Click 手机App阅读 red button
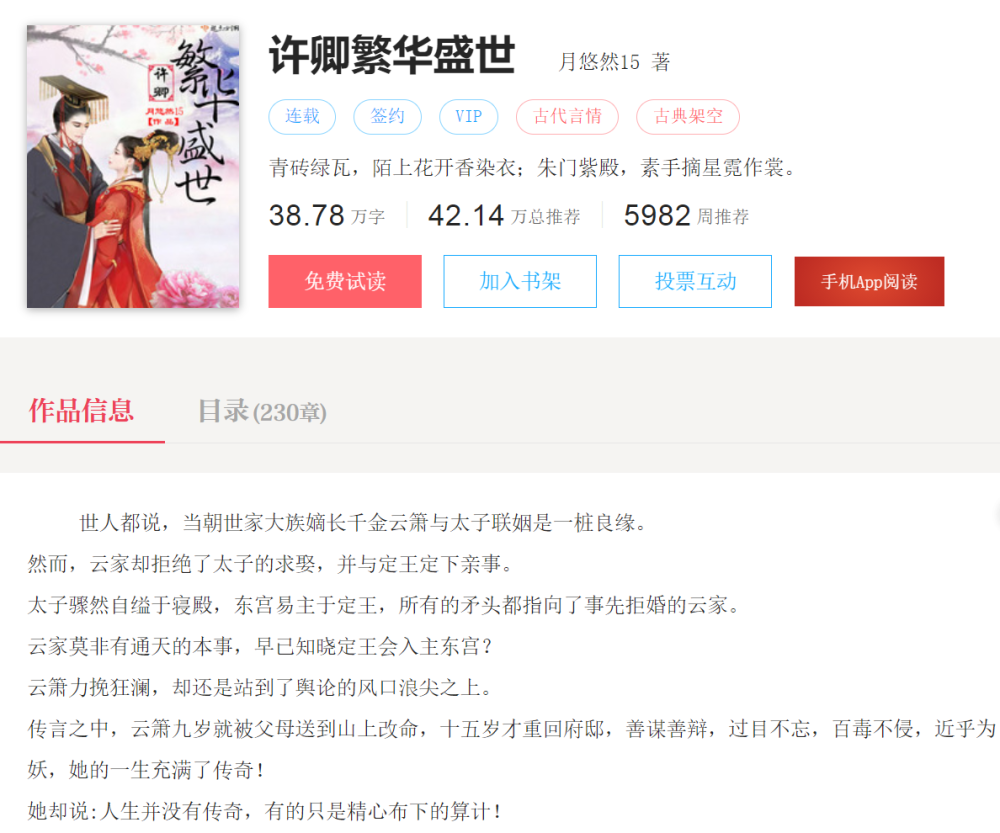Viewport: 1000px width, 833px height. tap(869, 281)
